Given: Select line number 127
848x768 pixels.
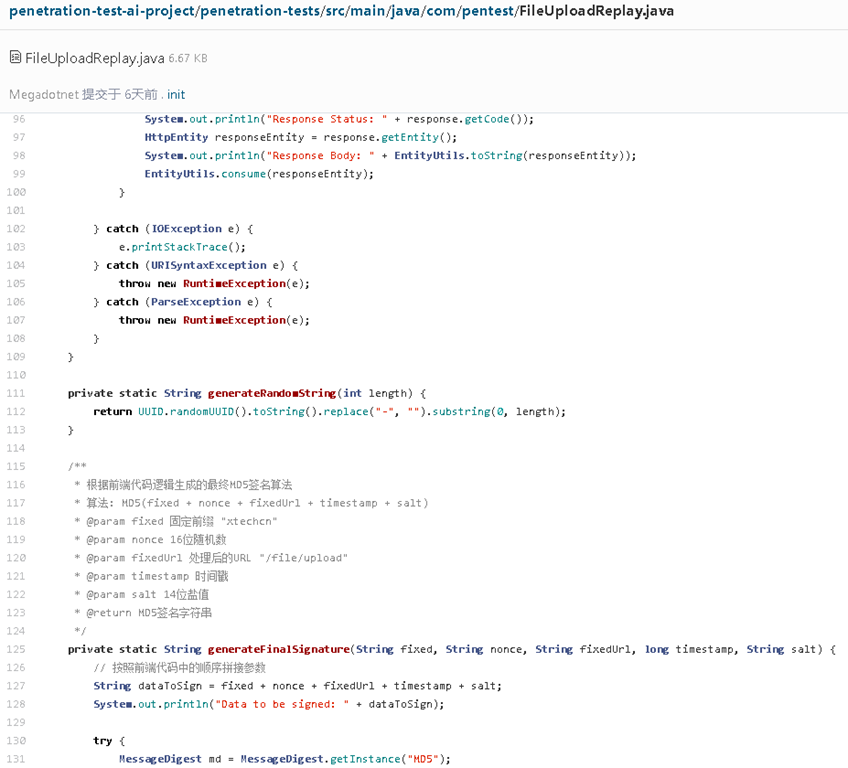Looking at the screenshot, I should pyautogui.click(x=16, y=686).
